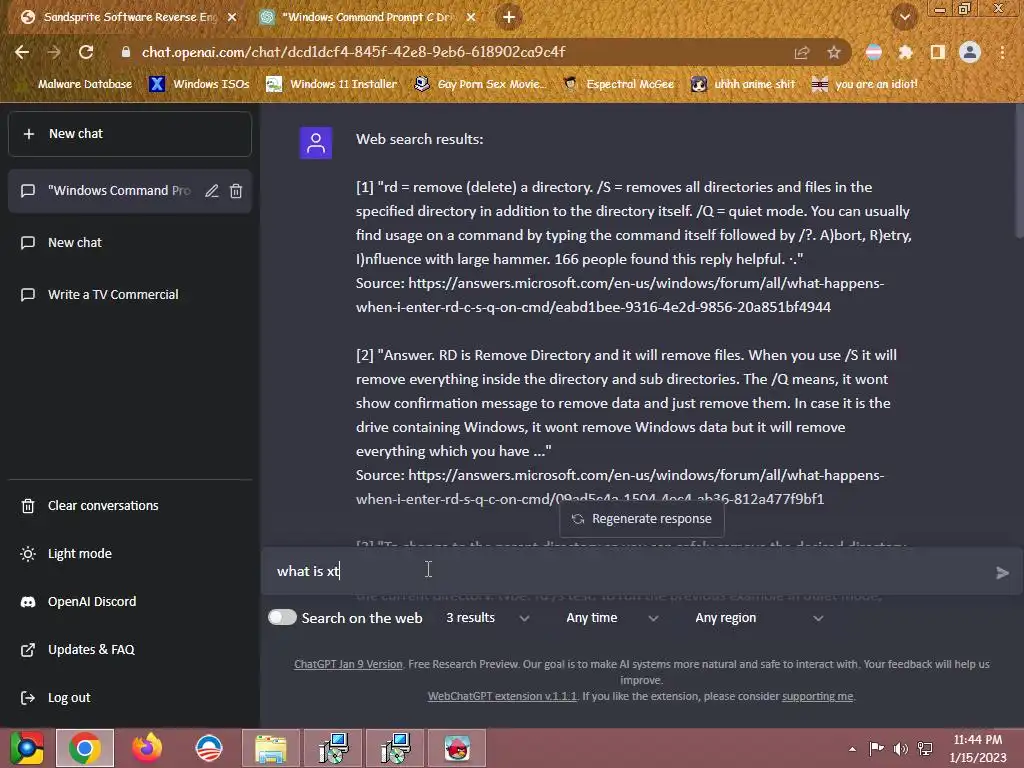
Task: Close the Windows Command Prompt tab
Action: pyautogui.click(x=471, y=18)
